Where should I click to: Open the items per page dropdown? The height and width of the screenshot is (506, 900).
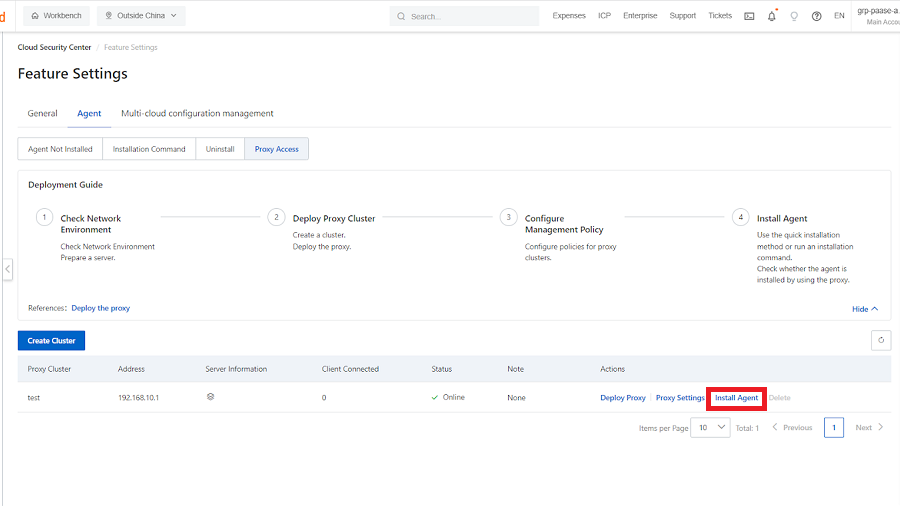712,427
